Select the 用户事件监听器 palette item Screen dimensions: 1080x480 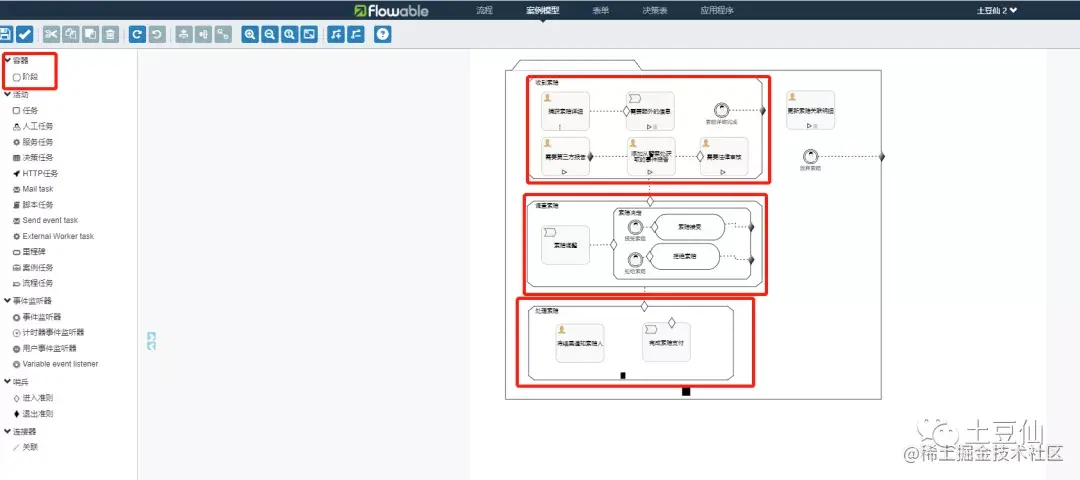coord(45,348)
